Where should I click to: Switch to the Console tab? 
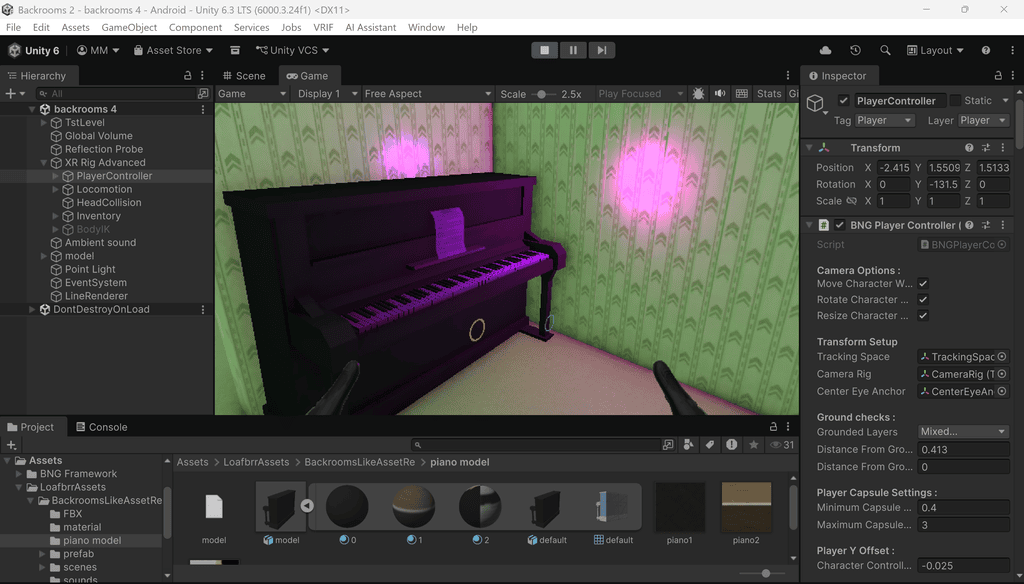[x=101, y=427]
